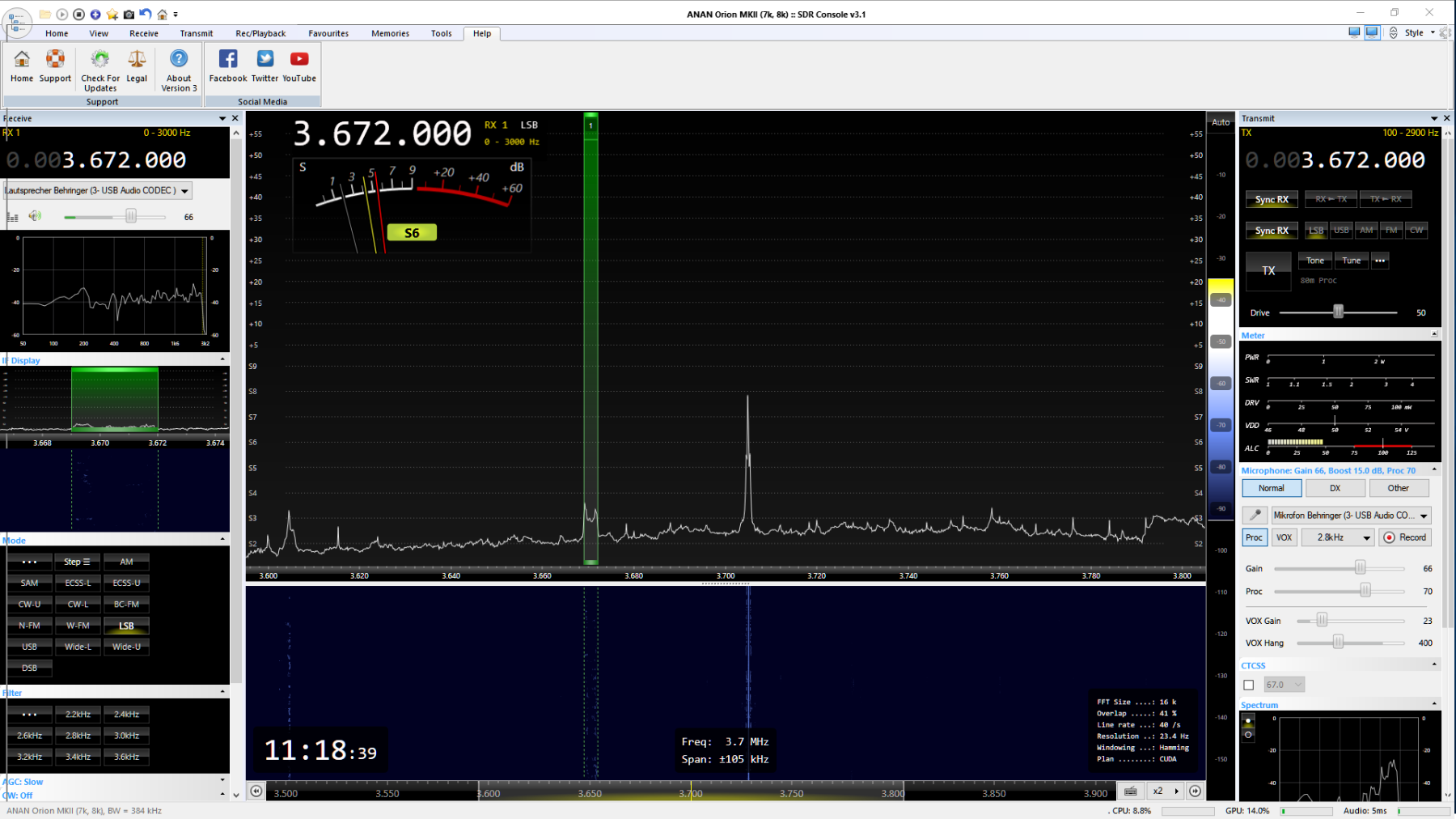This screenshot has width=1456, height=819.
Task: Adjust the receiver volume slider
Action: point(130,216)
